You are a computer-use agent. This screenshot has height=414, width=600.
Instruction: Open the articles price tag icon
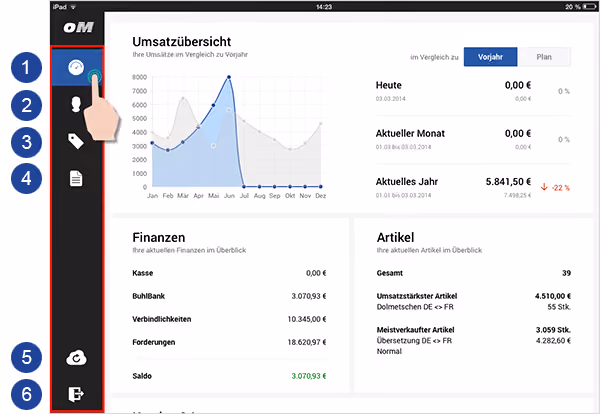click(76, 141)
